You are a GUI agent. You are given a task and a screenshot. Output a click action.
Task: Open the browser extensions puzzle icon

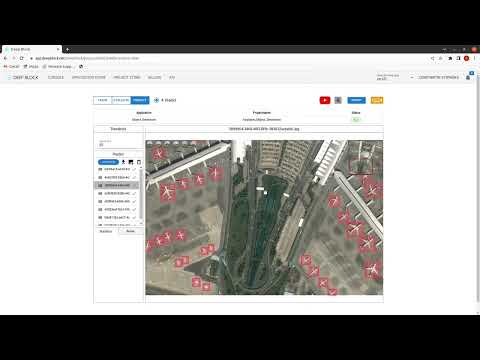pos(450,58)
